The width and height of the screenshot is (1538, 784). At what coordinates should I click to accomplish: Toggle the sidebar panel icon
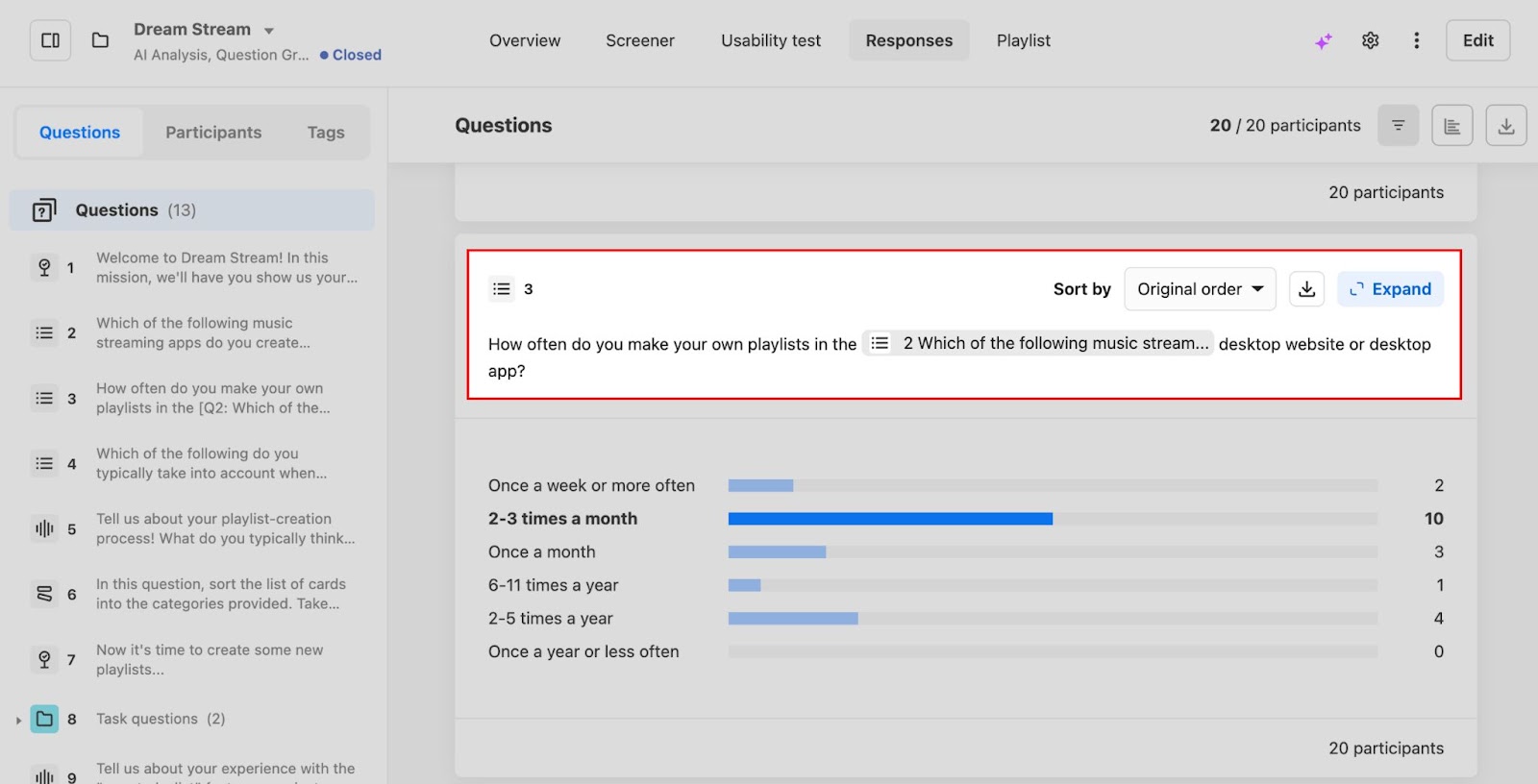click(50, 40)
